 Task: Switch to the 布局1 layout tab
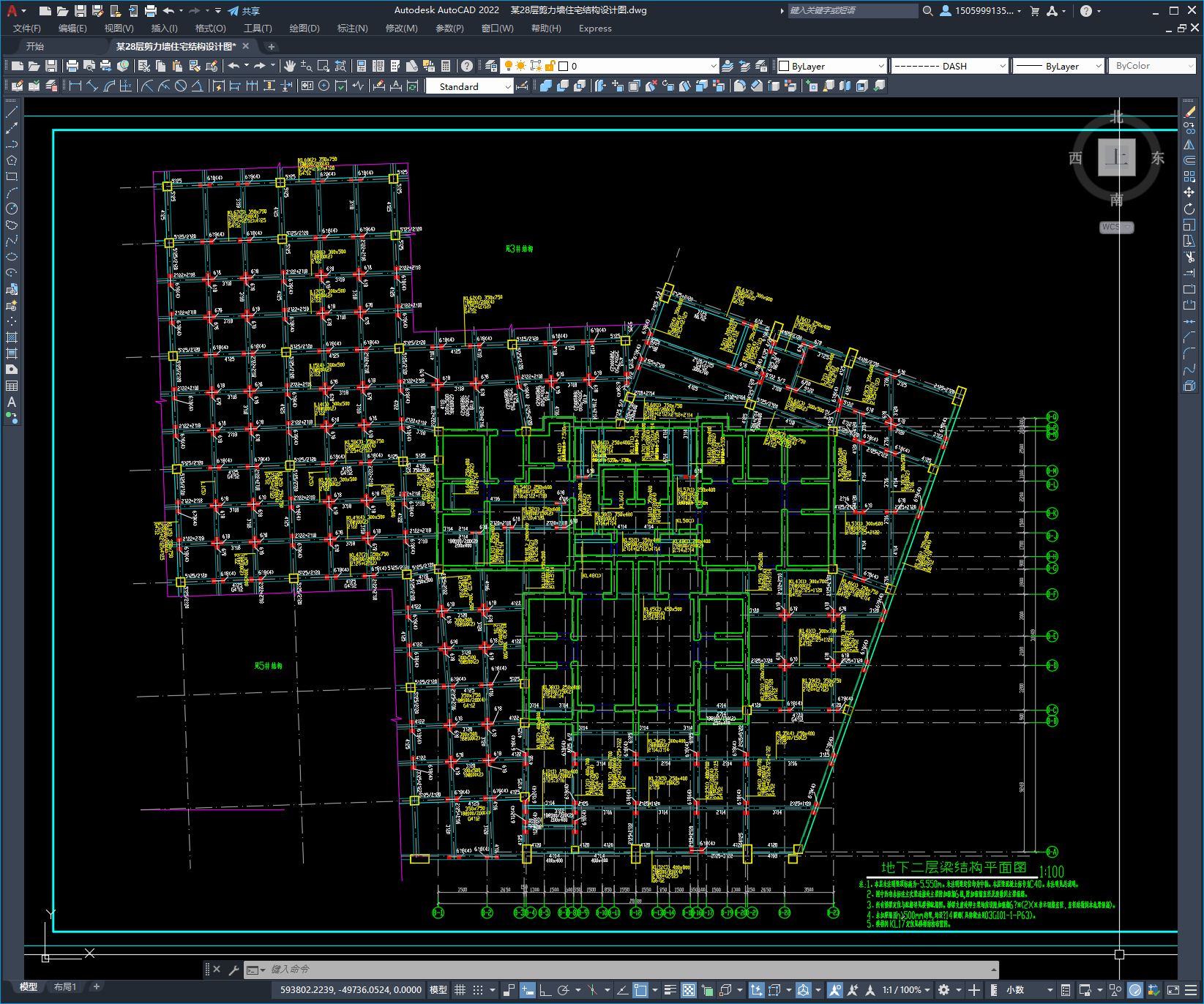[x=64, y=987]
